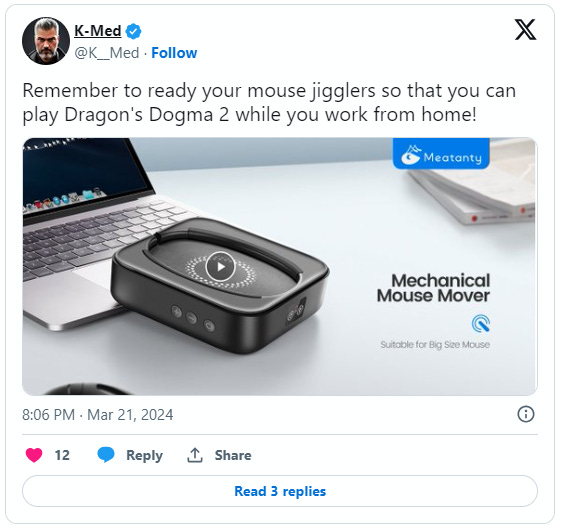The width and height of the screenshot is (562, 531).
Task: Click the blue reply bubble icon
Action: [x=106, y=455]
